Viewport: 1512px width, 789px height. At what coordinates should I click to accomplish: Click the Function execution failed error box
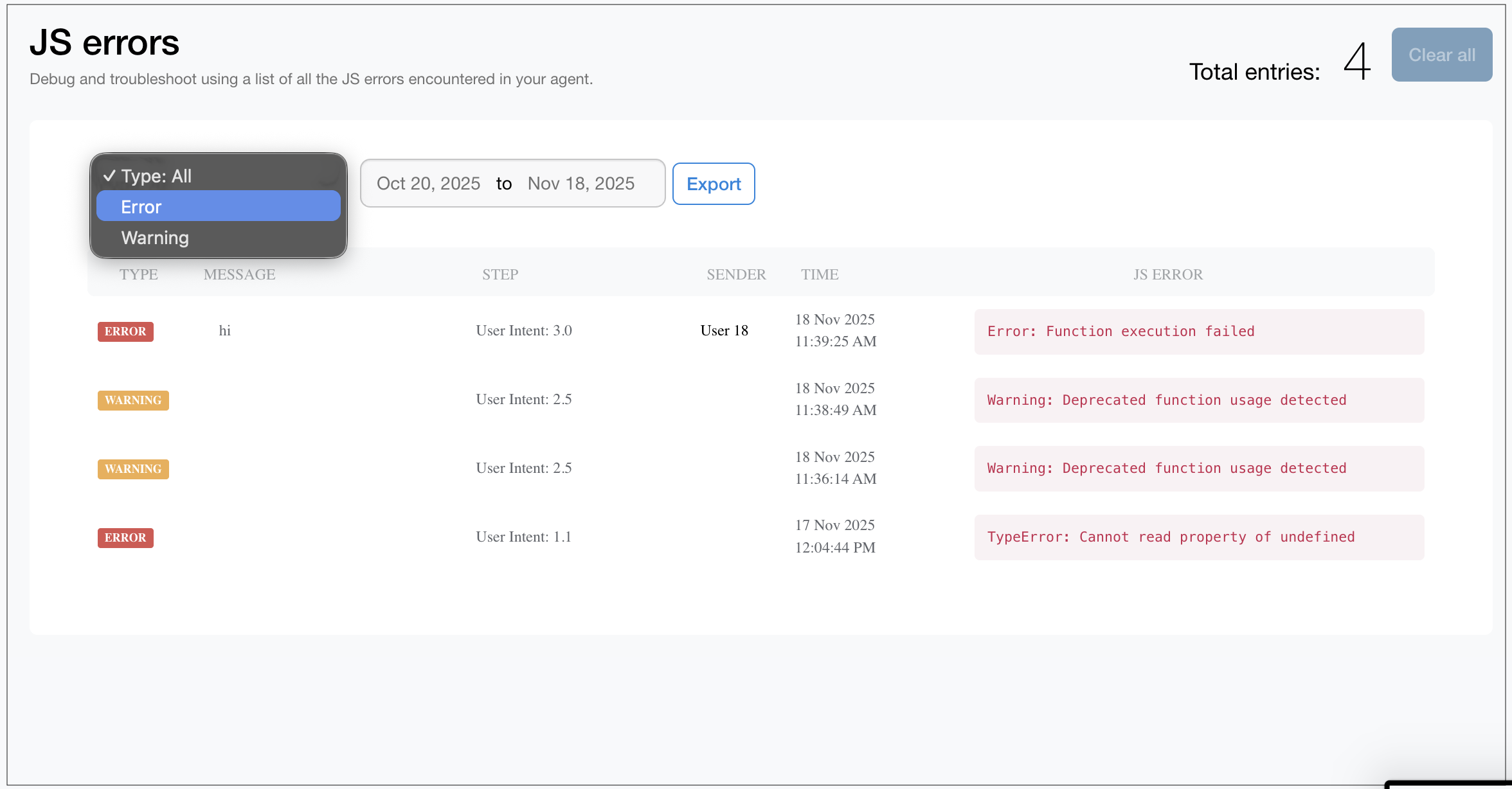click(1198, 332)
